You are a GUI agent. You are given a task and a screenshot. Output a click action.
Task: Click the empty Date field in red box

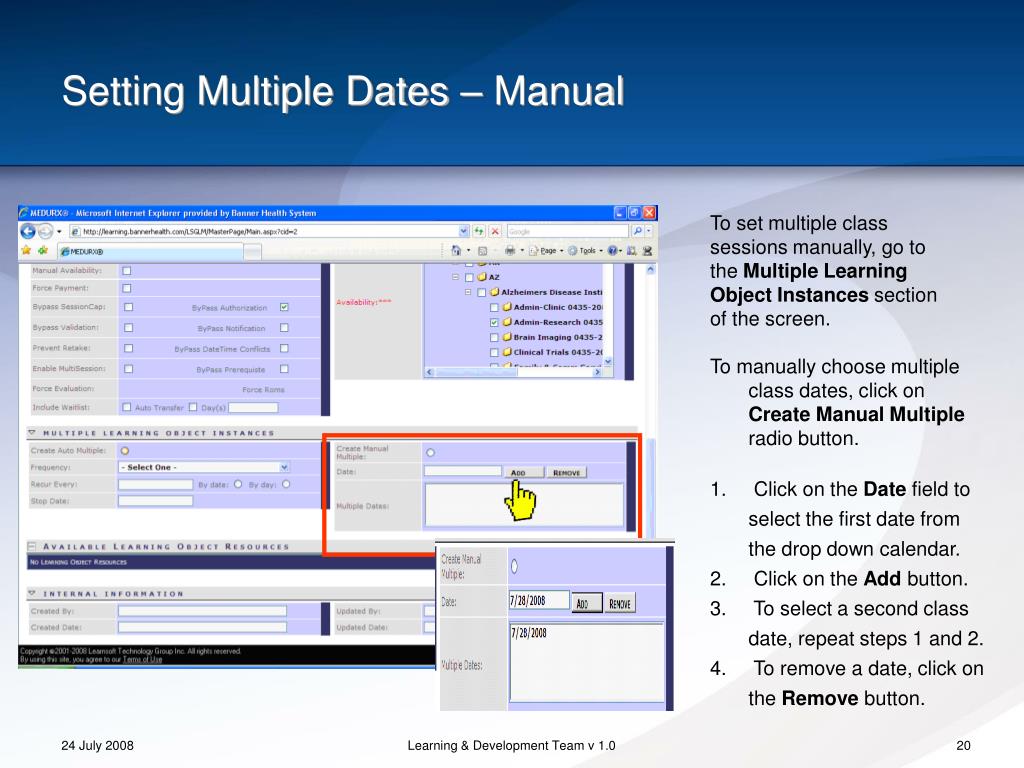point(462,471)
